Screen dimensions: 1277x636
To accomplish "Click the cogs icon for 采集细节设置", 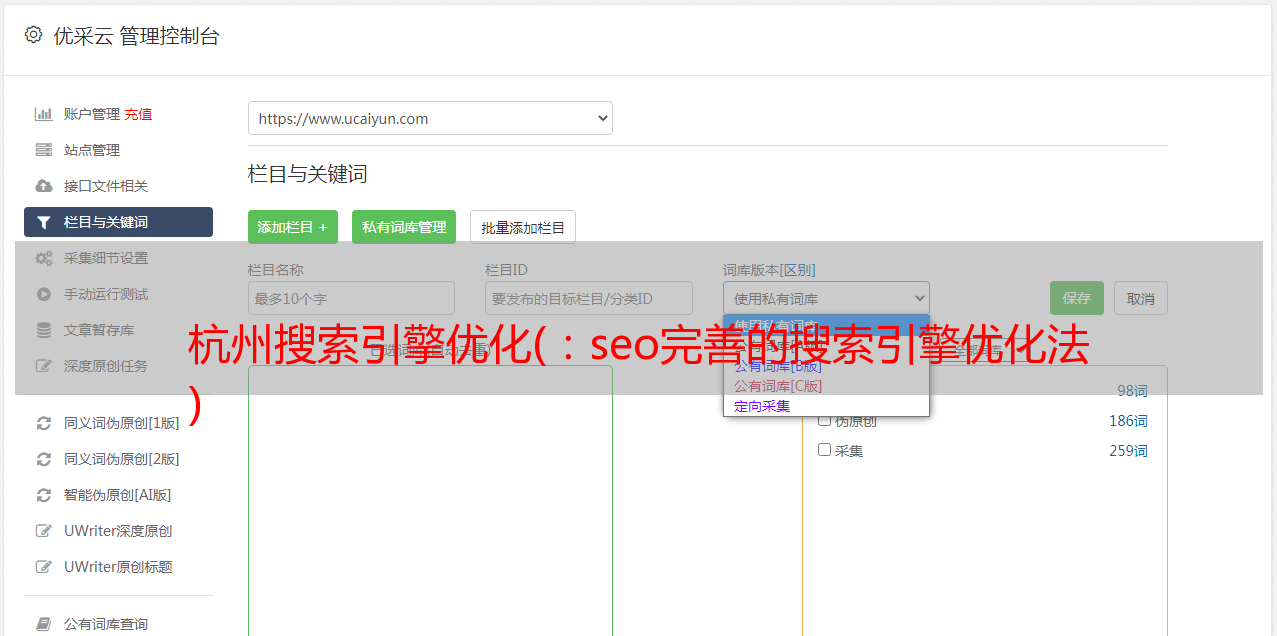I will pos(43,258).
